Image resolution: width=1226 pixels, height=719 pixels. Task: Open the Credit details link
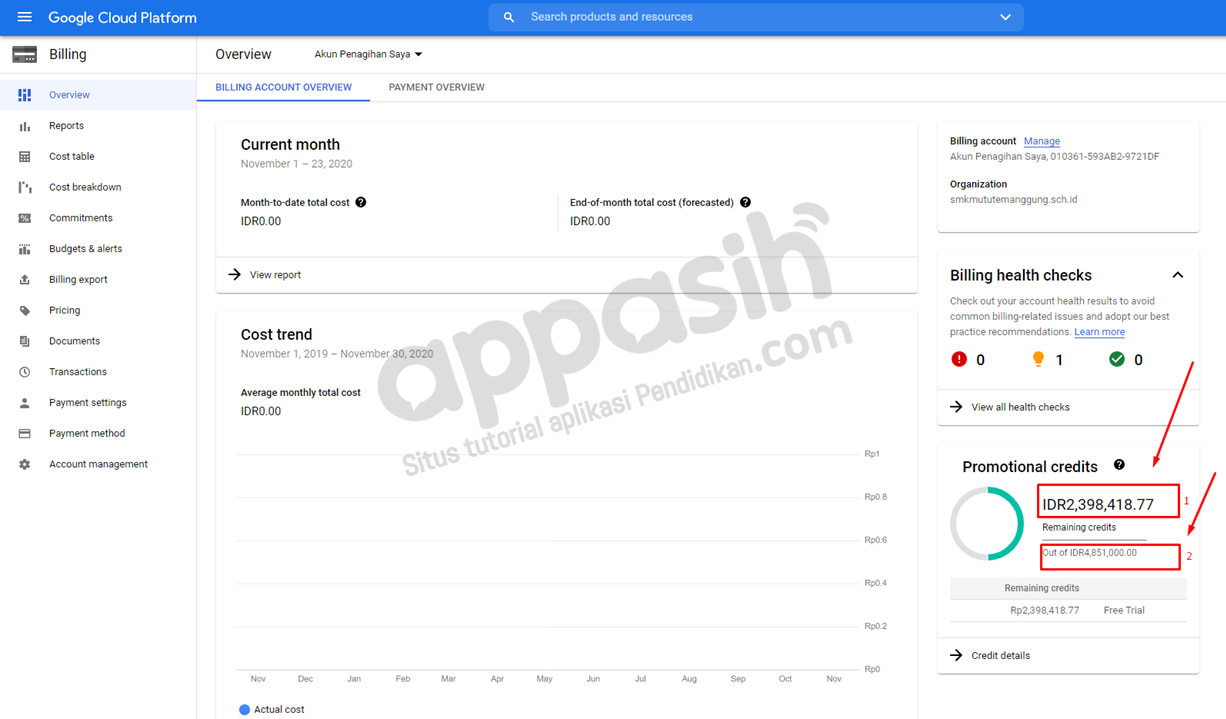(1001, 655)
